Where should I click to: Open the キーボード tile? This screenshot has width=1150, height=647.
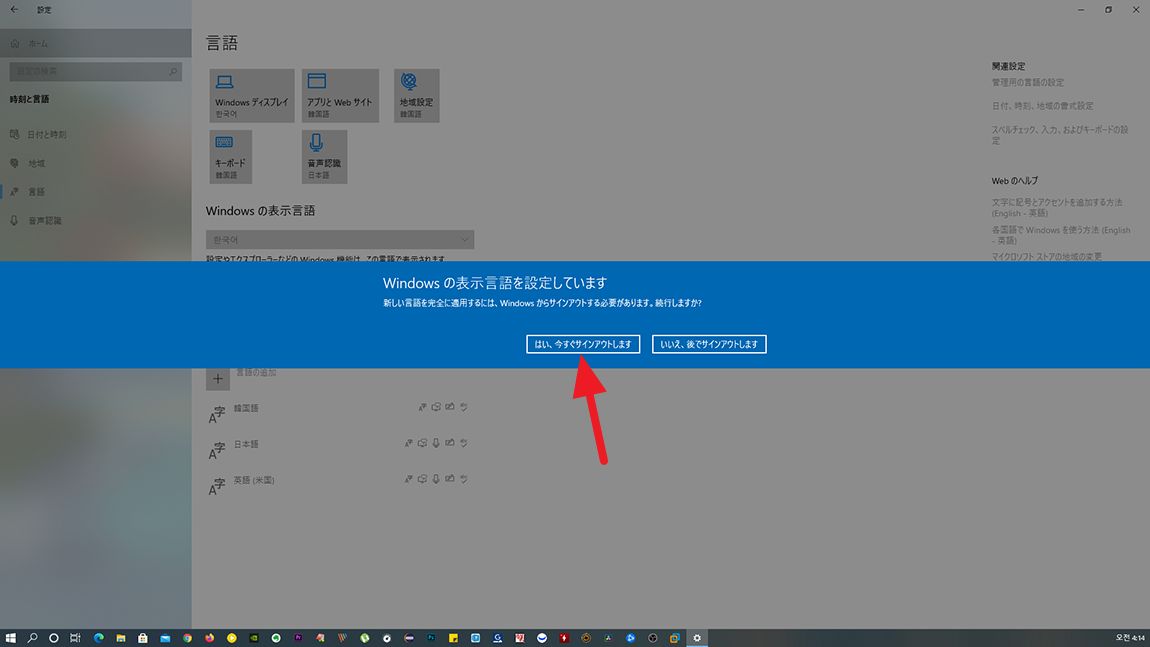pyautogui.click(x=230, y=156)
